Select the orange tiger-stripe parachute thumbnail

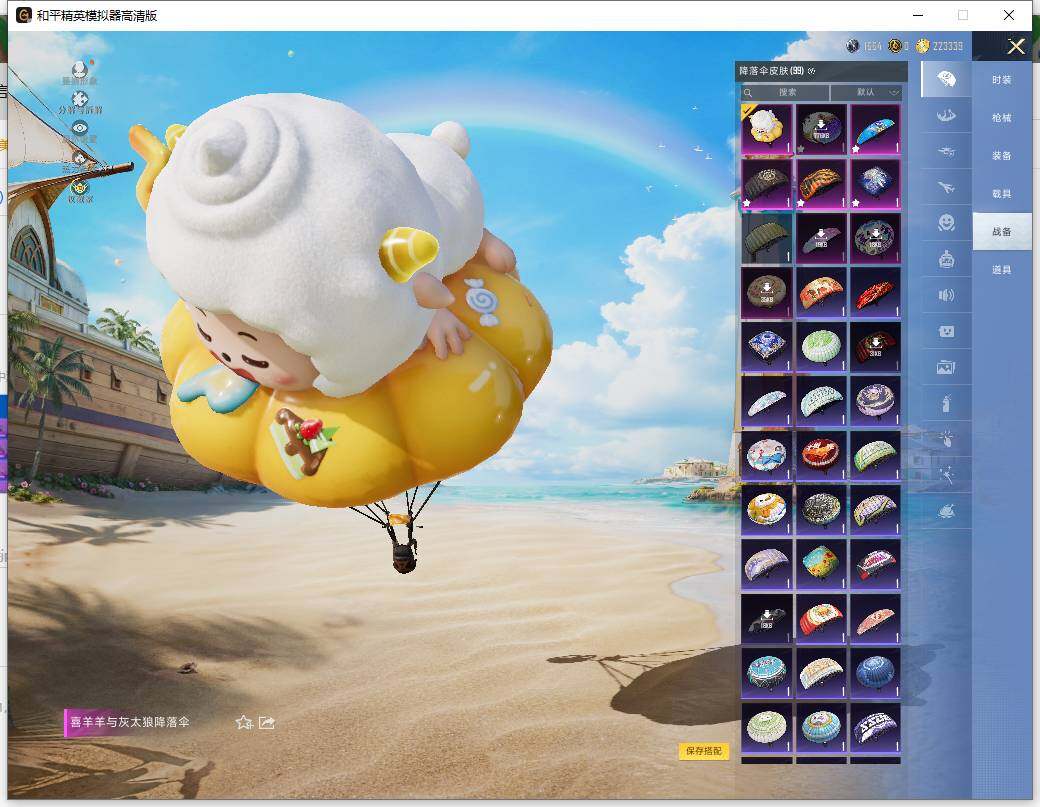821,183
